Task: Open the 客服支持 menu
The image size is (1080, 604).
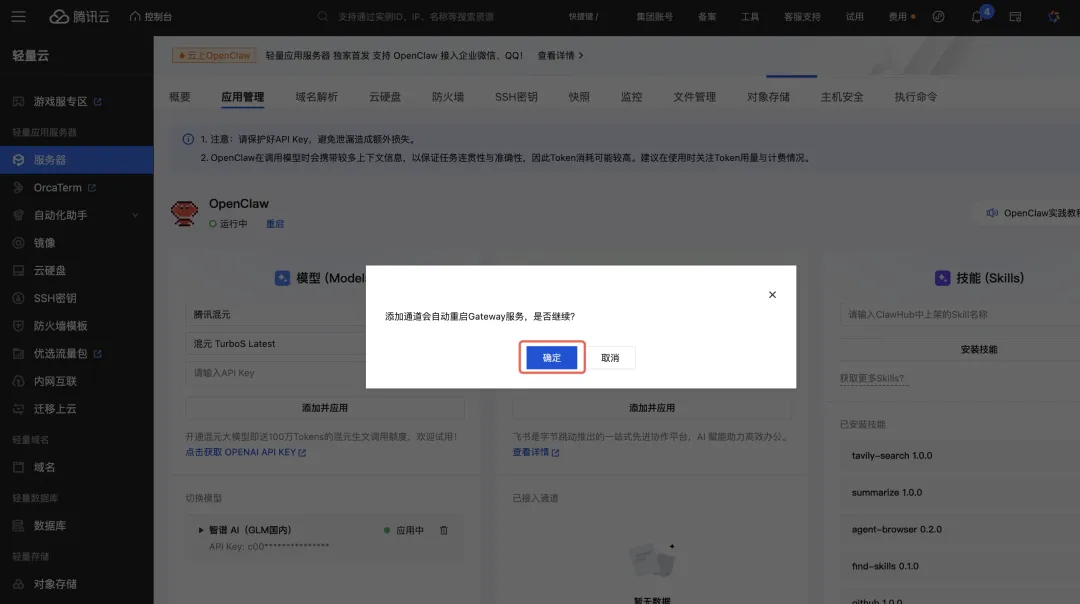Action: click(x=802, y=17)
